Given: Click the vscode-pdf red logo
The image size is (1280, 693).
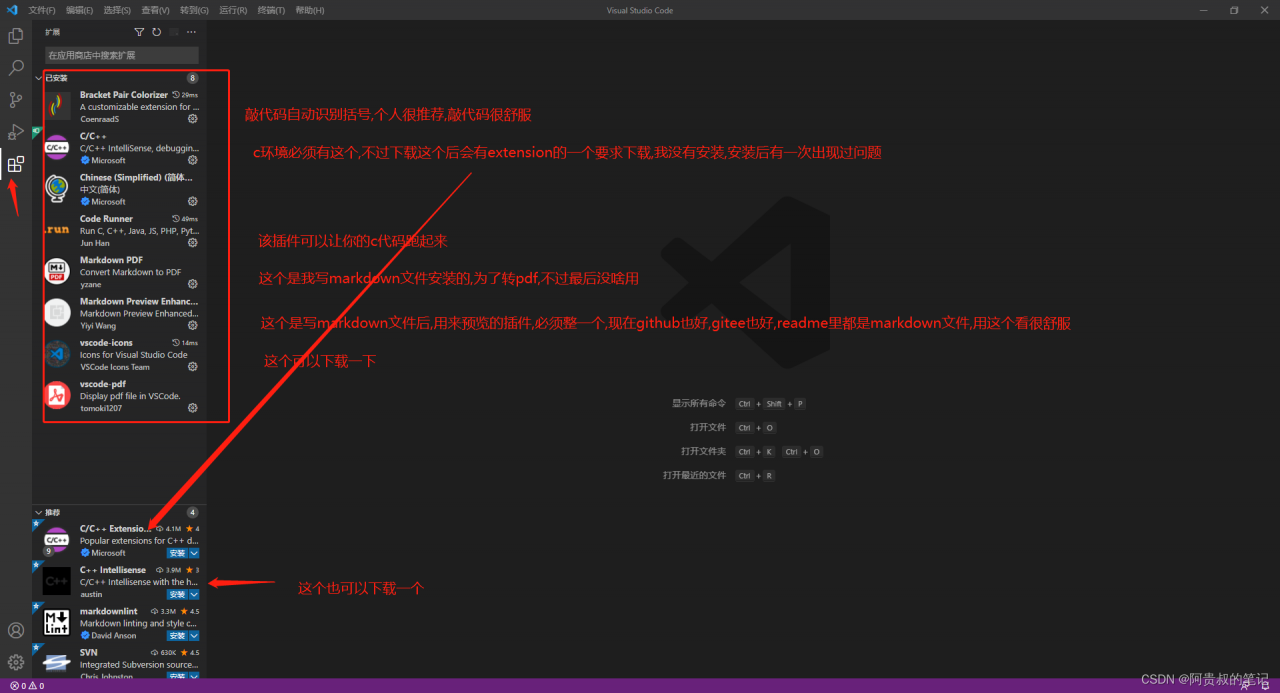Looking at the screenshot, I should tap(58, 395).
